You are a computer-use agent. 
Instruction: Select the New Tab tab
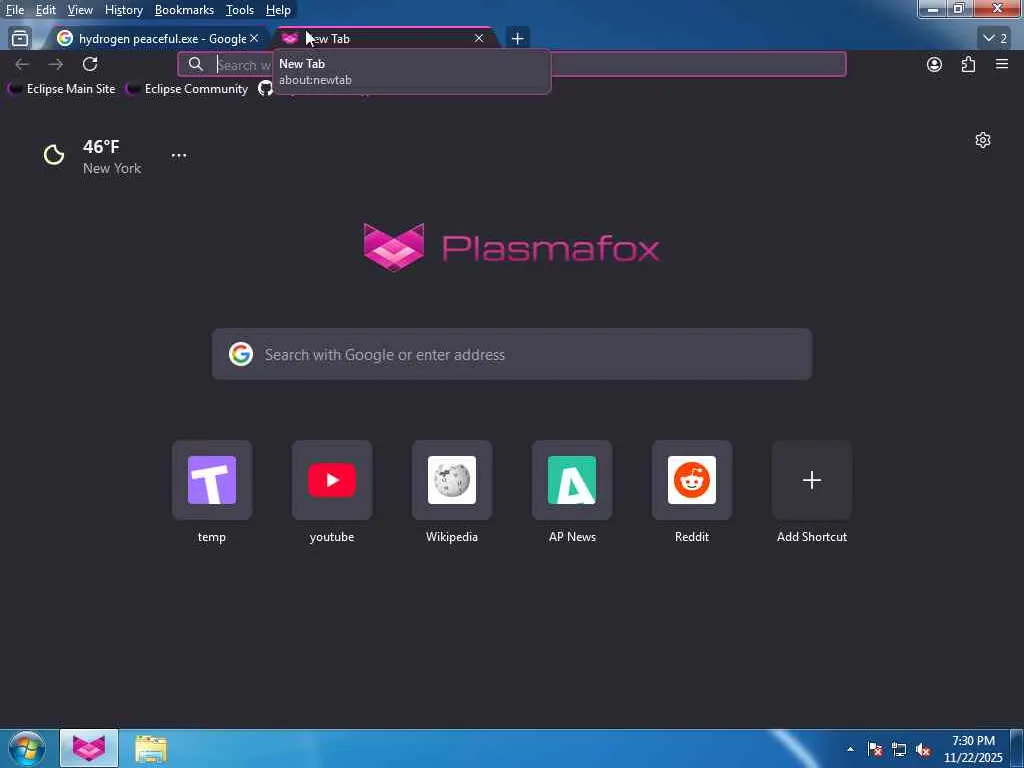pos(385,39)
